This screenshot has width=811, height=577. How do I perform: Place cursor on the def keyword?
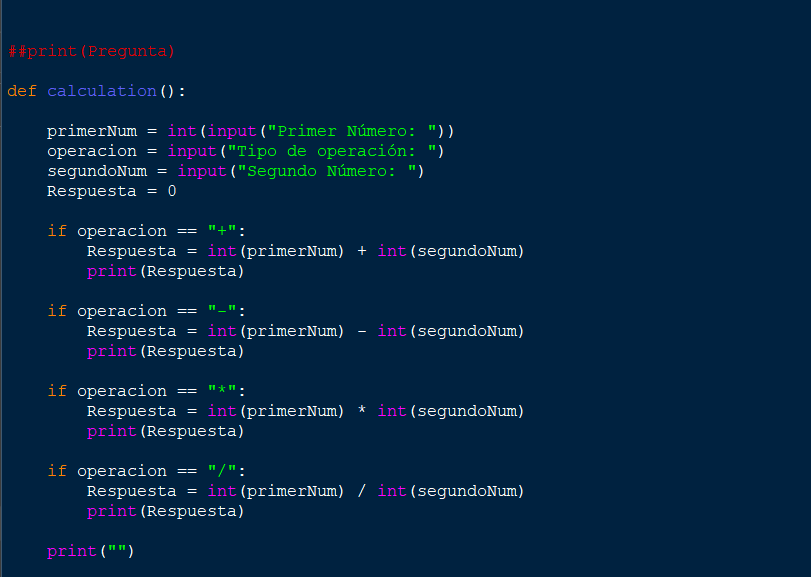click(x=21, y=91)
